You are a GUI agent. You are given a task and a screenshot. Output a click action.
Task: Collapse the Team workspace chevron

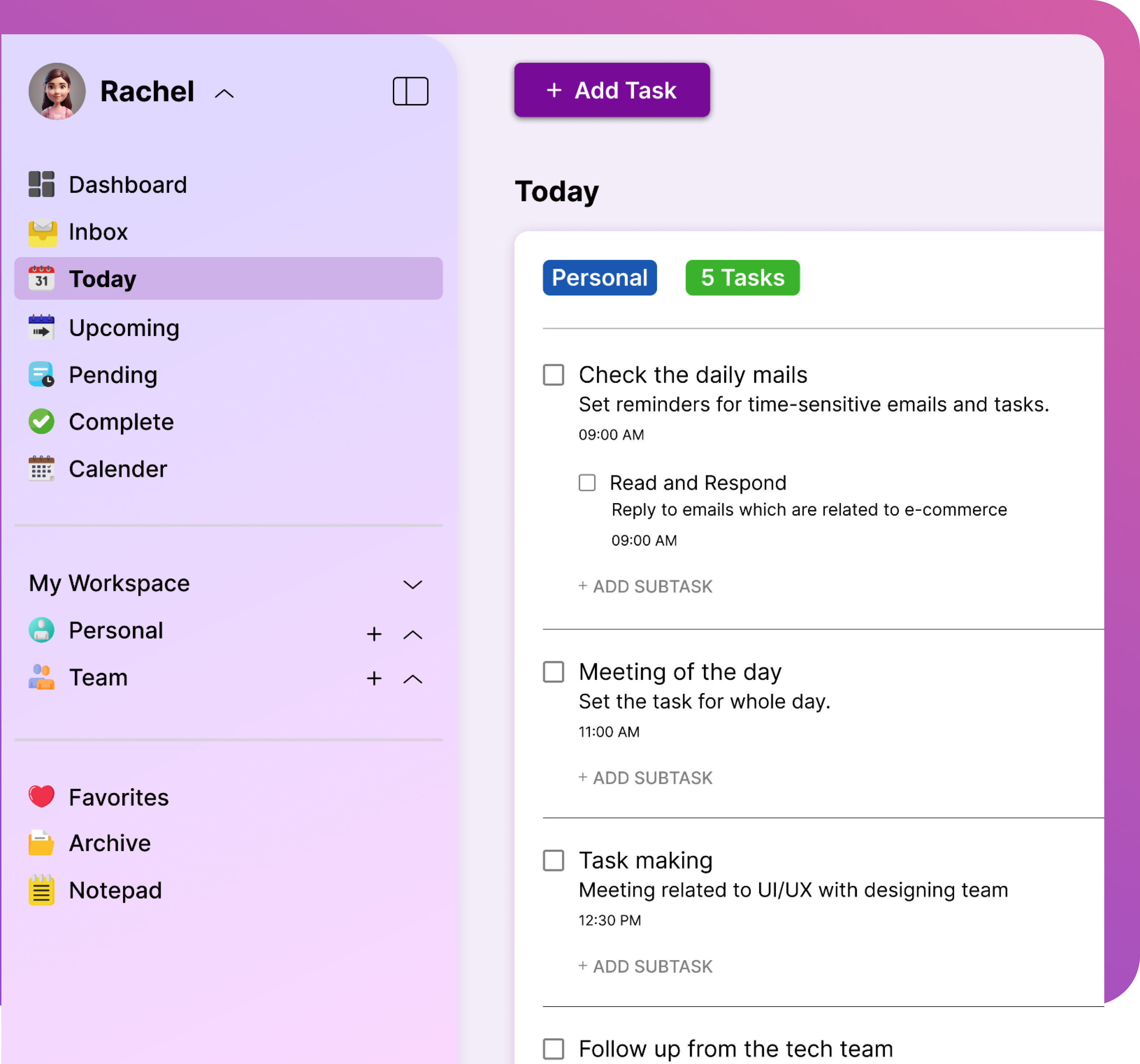click(x=412, y=679)
